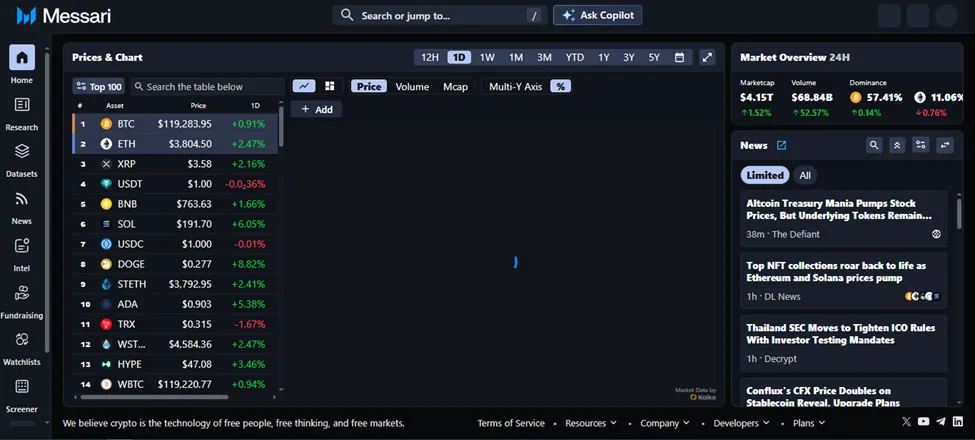The height and width of the screenshot is (440, 975).
Task: Switch news filter to Limited
Action: (765, 175)
